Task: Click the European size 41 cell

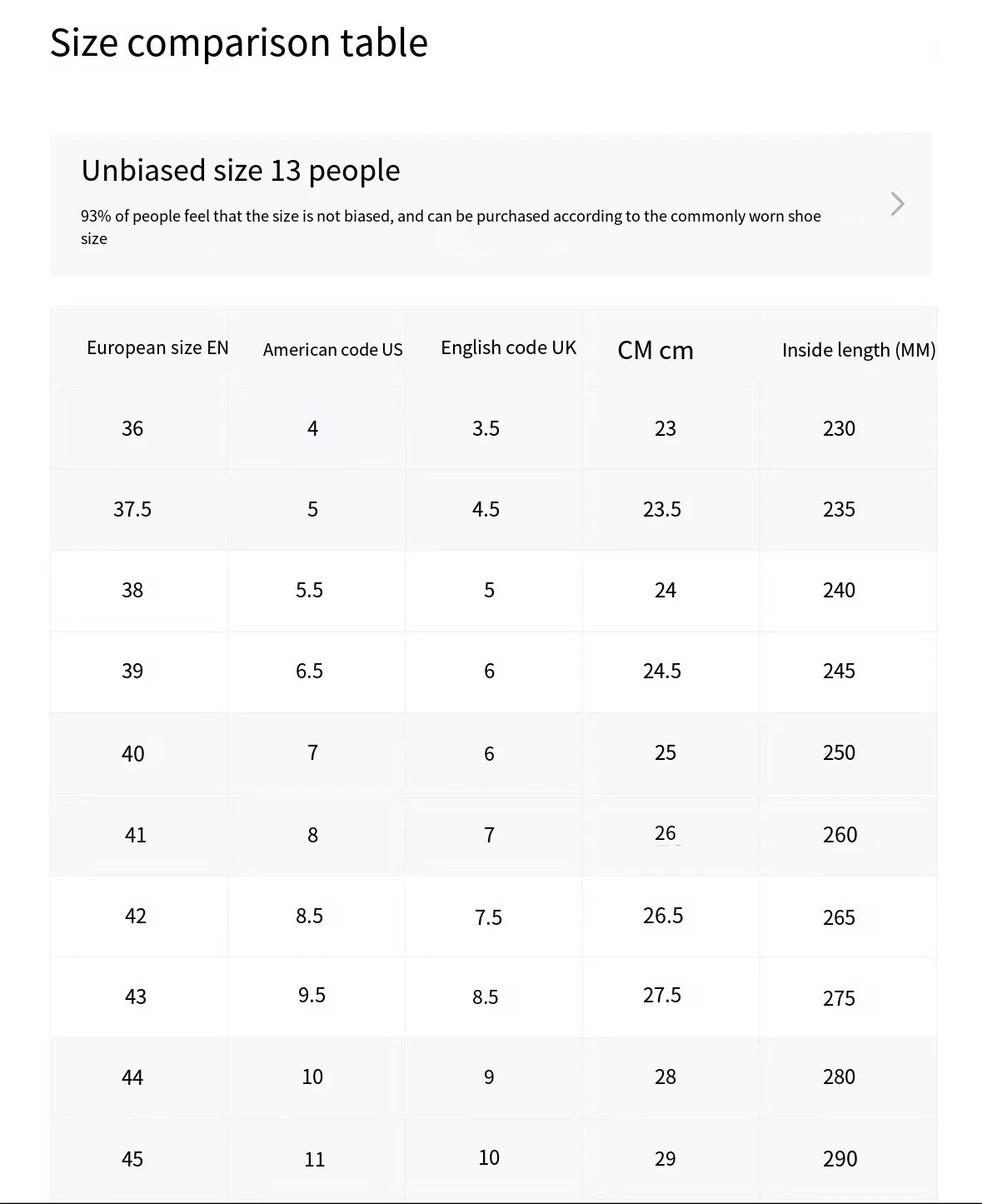Action: coord(136,836)
